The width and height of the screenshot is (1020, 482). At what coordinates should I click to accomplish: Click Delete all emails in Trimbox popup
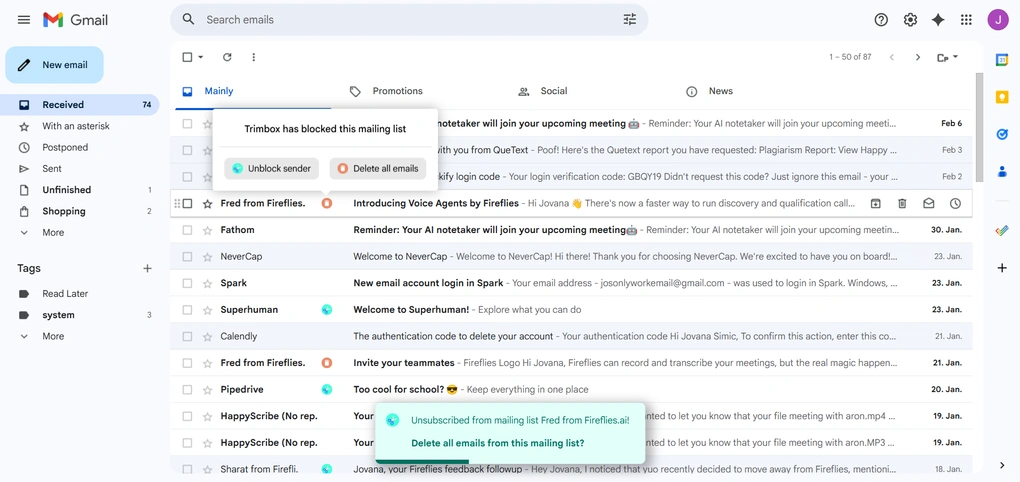378,168
